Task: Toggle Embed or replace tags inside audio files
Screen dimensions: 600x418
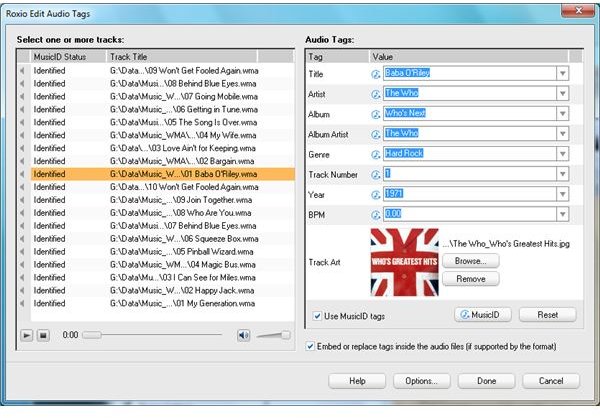Action: click(x=310, y=346)
